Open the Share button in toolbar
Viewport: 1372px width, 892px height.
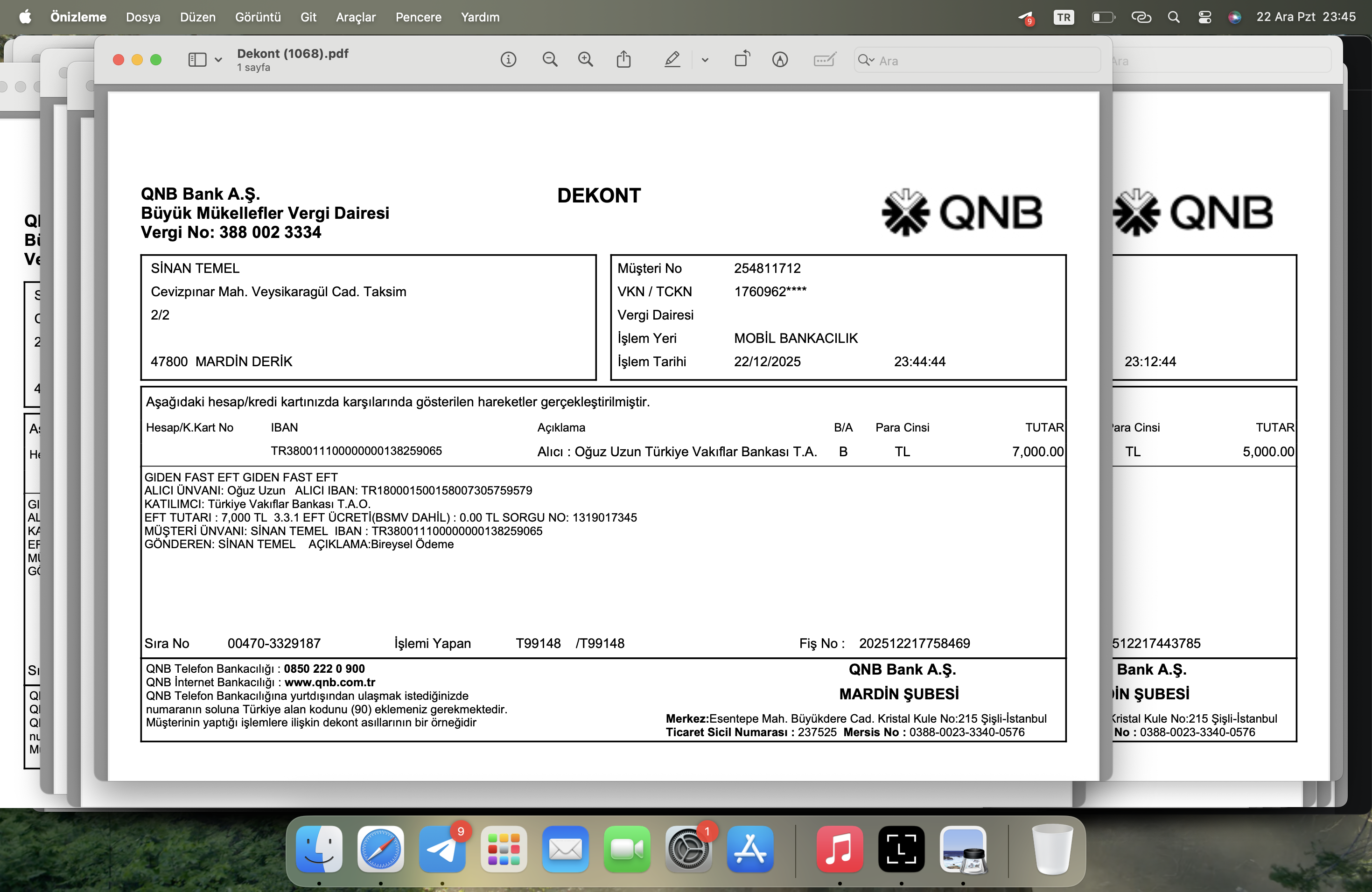point(624,59)
